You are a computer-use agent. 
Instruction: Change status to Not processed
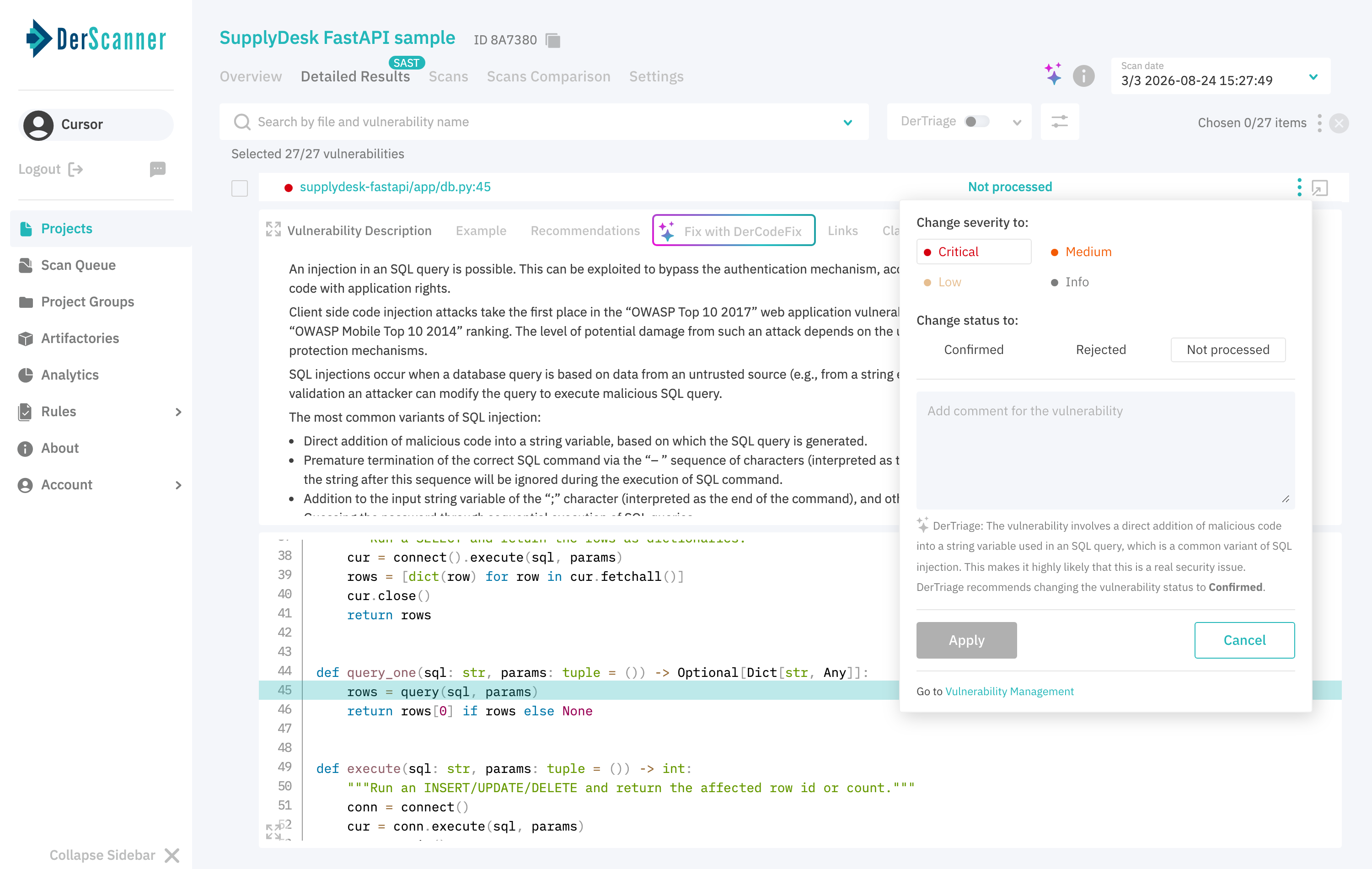(1228, 349)
